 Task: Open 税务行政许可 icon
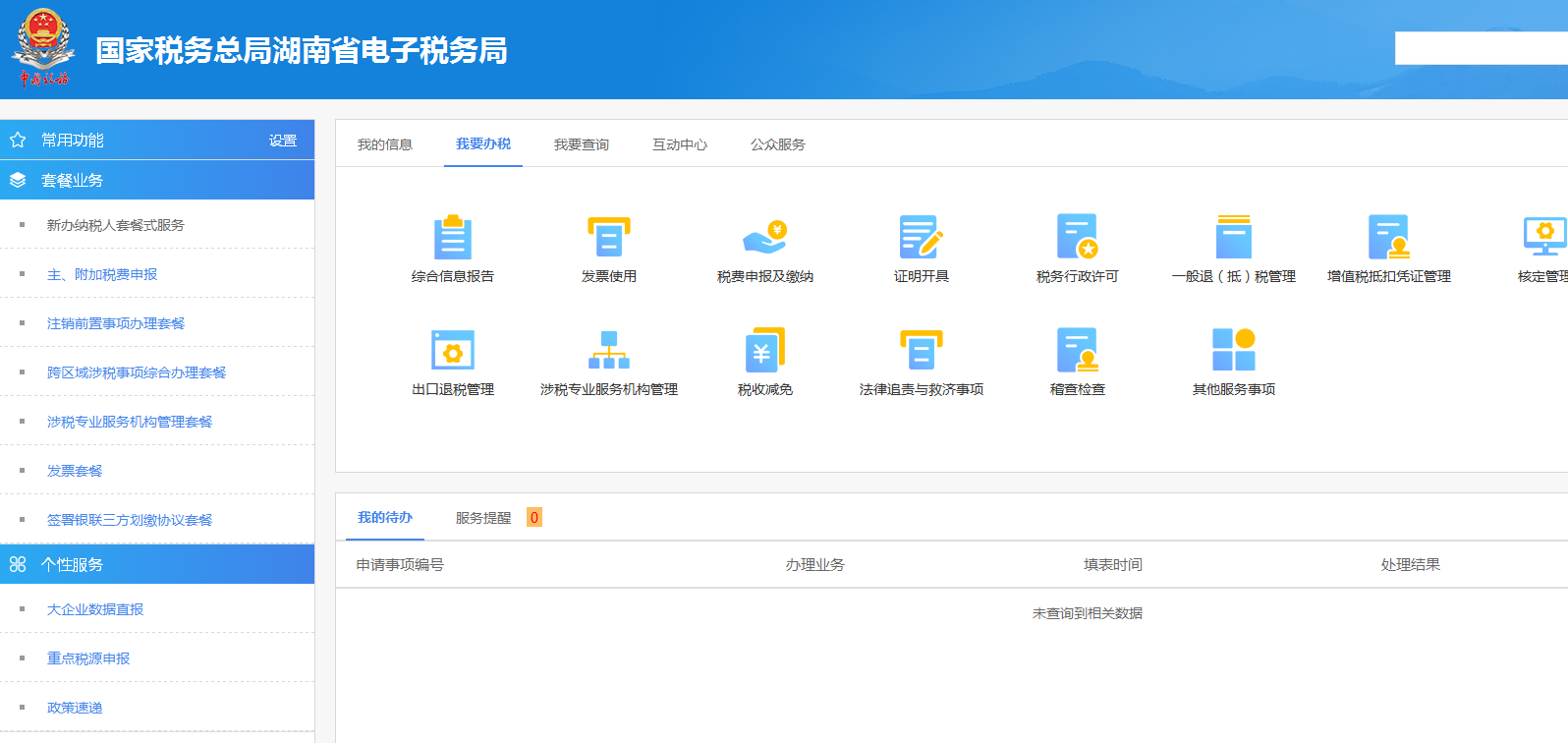pyautogui.click(x=1078, y=237)
